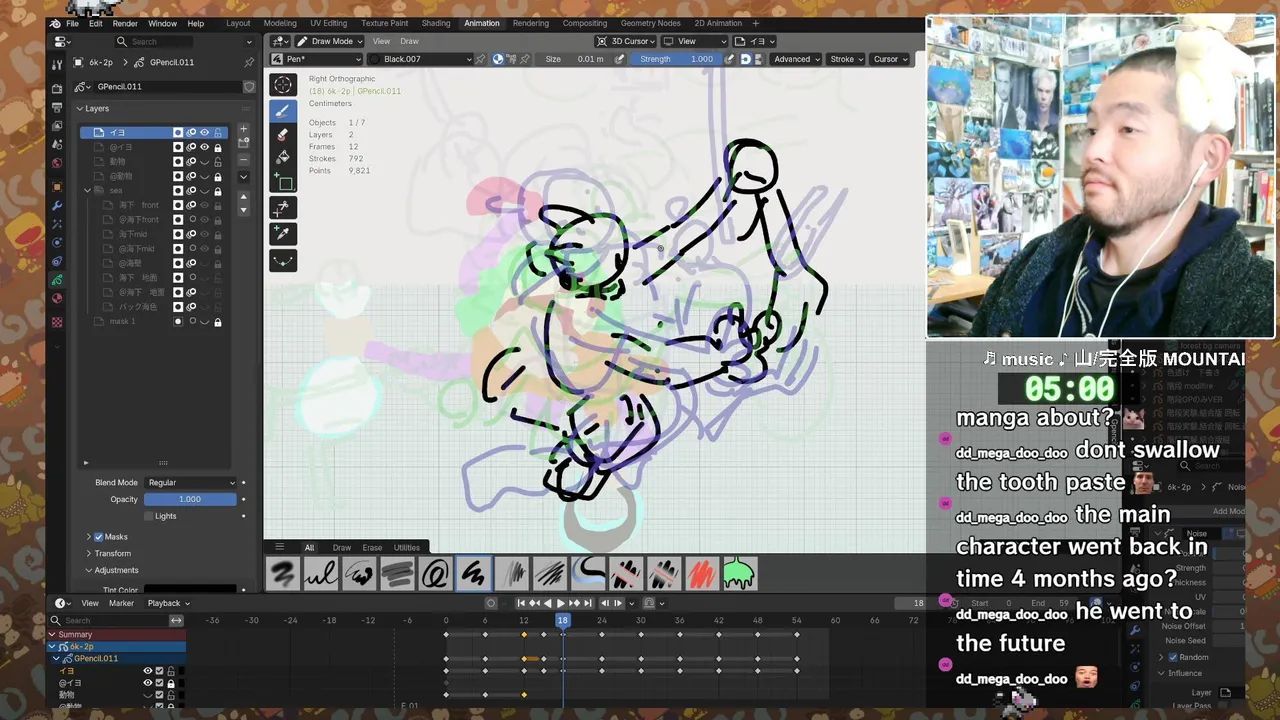
Task: Adjust the Strength slider
Action: pos(675,59)
